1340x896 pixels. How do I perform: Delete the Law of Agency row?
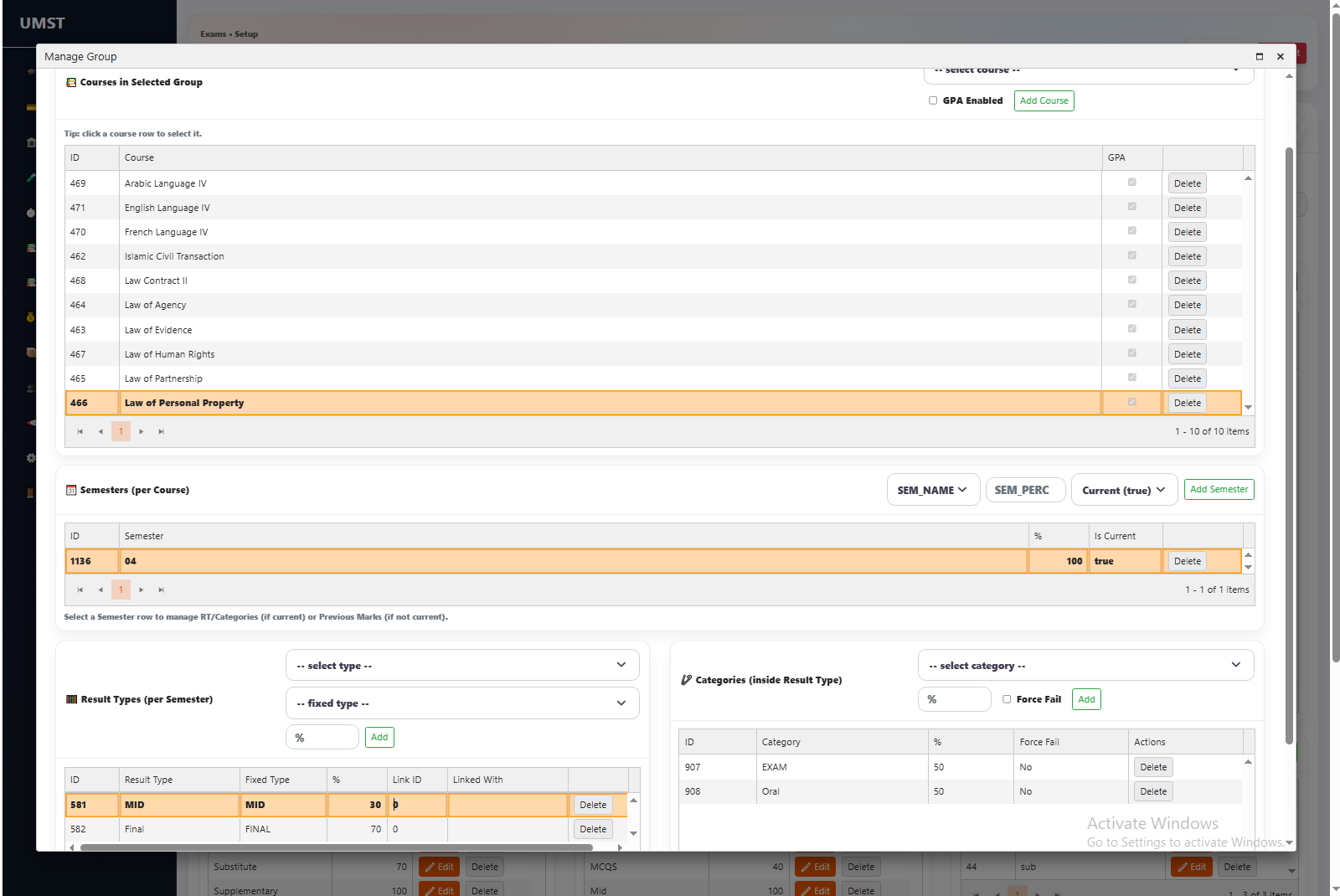(1187, 305)
